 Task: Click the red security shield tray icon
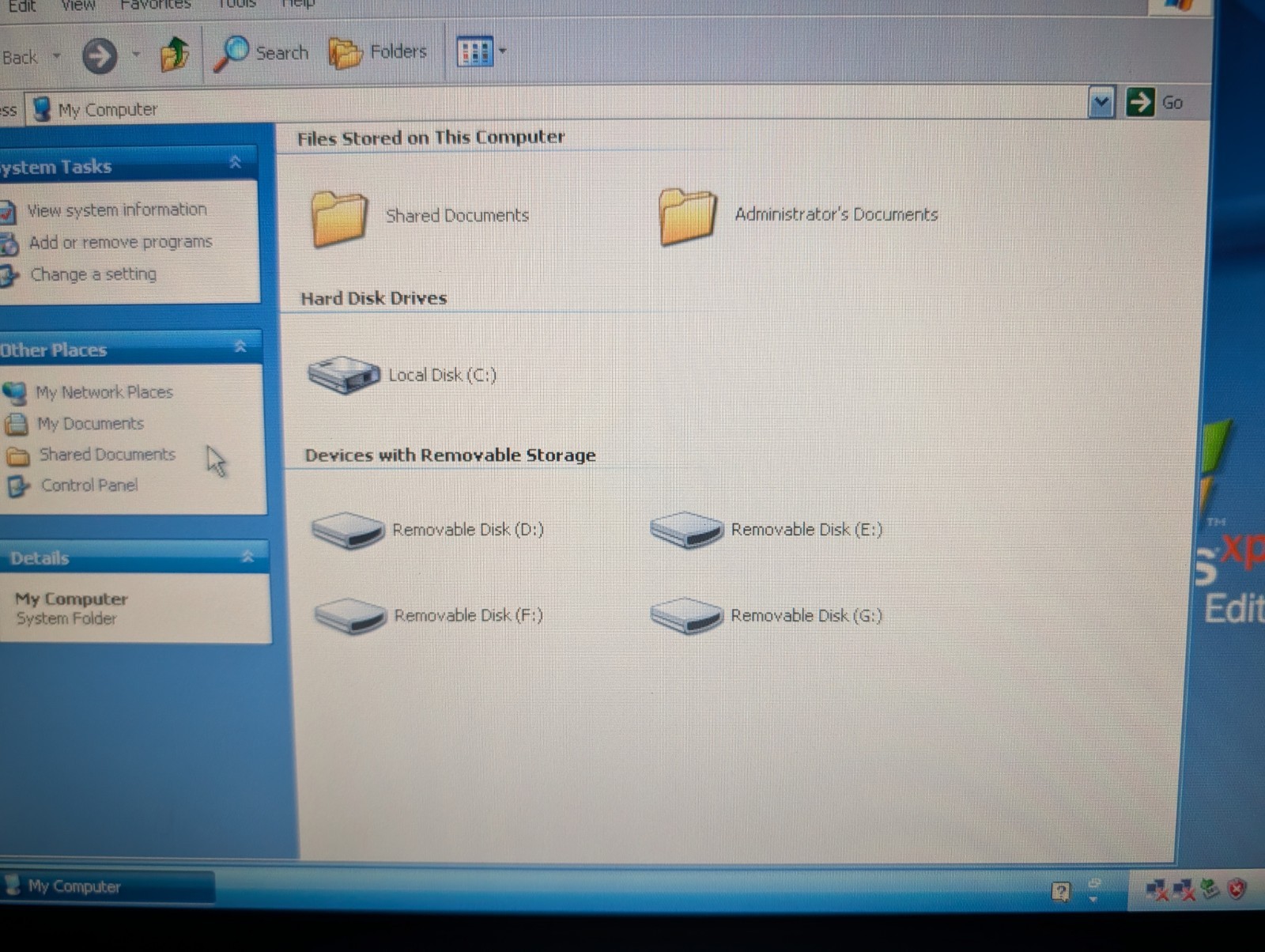pyautogui.click(x=1237, y=889)
